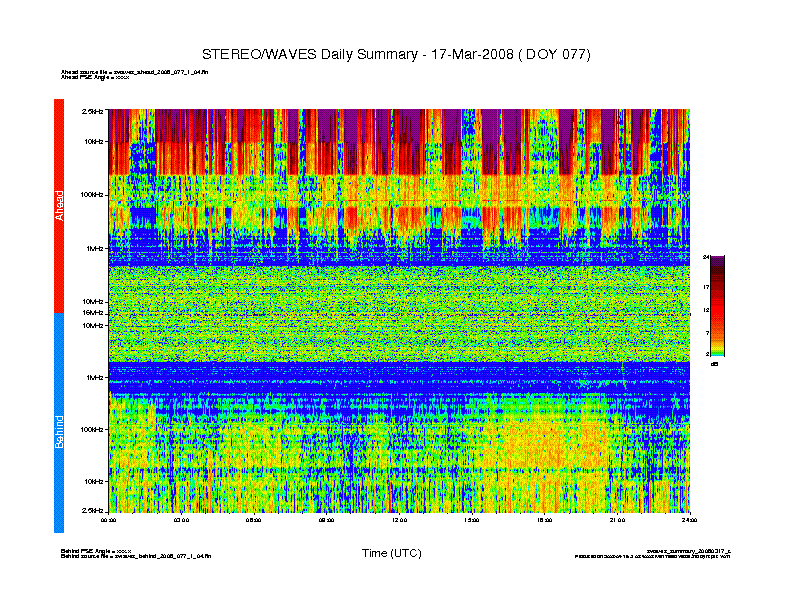Click the 03:00 time tick label
792x612 pixels.
pyautogui.click(x=181, y=520)
